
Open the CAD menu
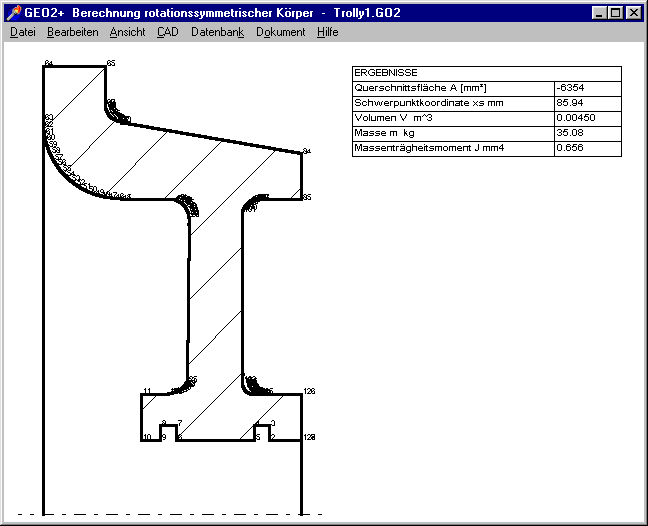tap(167, 32)
